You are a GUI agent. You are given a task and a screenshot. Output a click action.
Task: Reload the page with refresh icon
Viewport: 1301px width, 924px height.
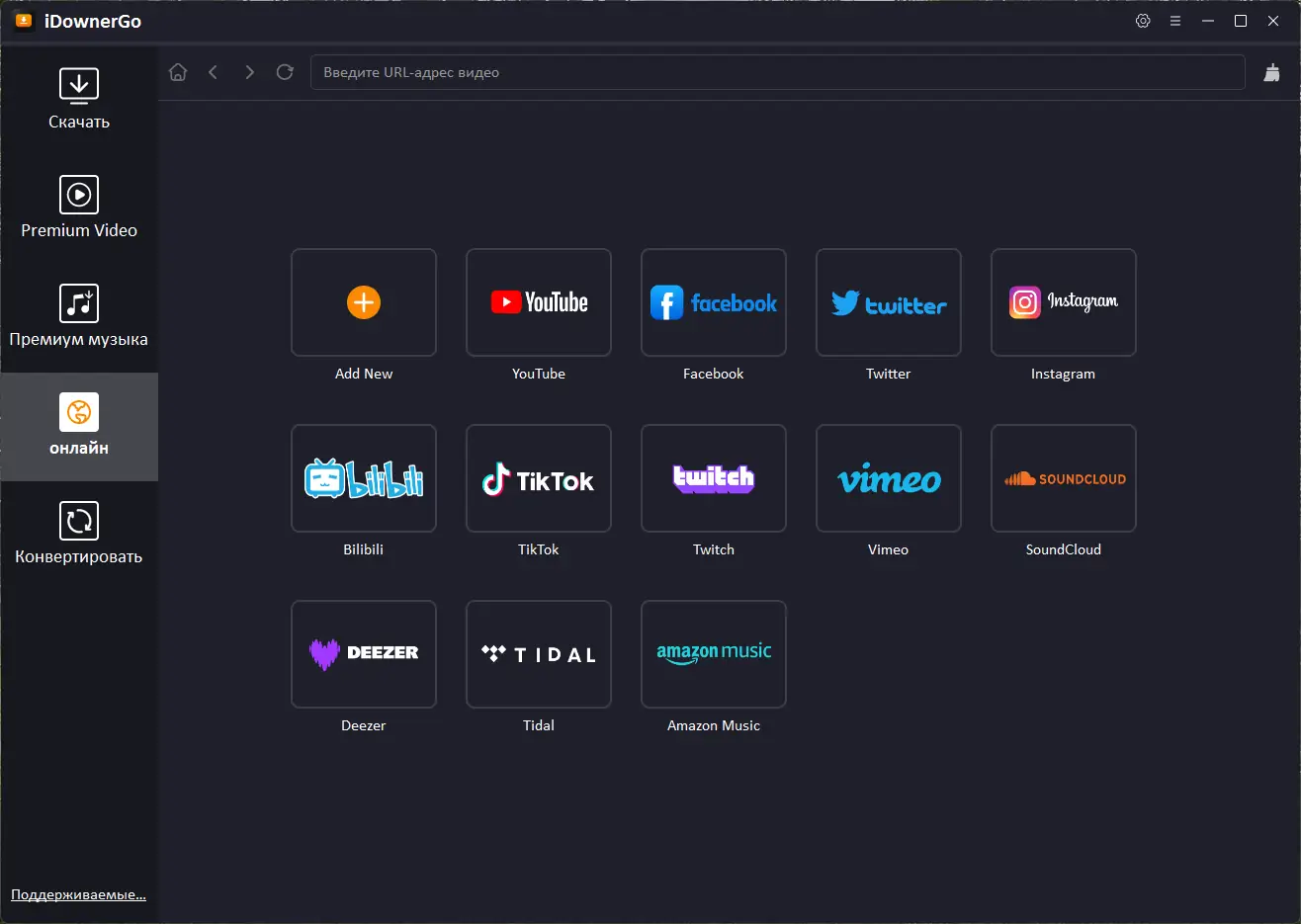pos(285,72)
